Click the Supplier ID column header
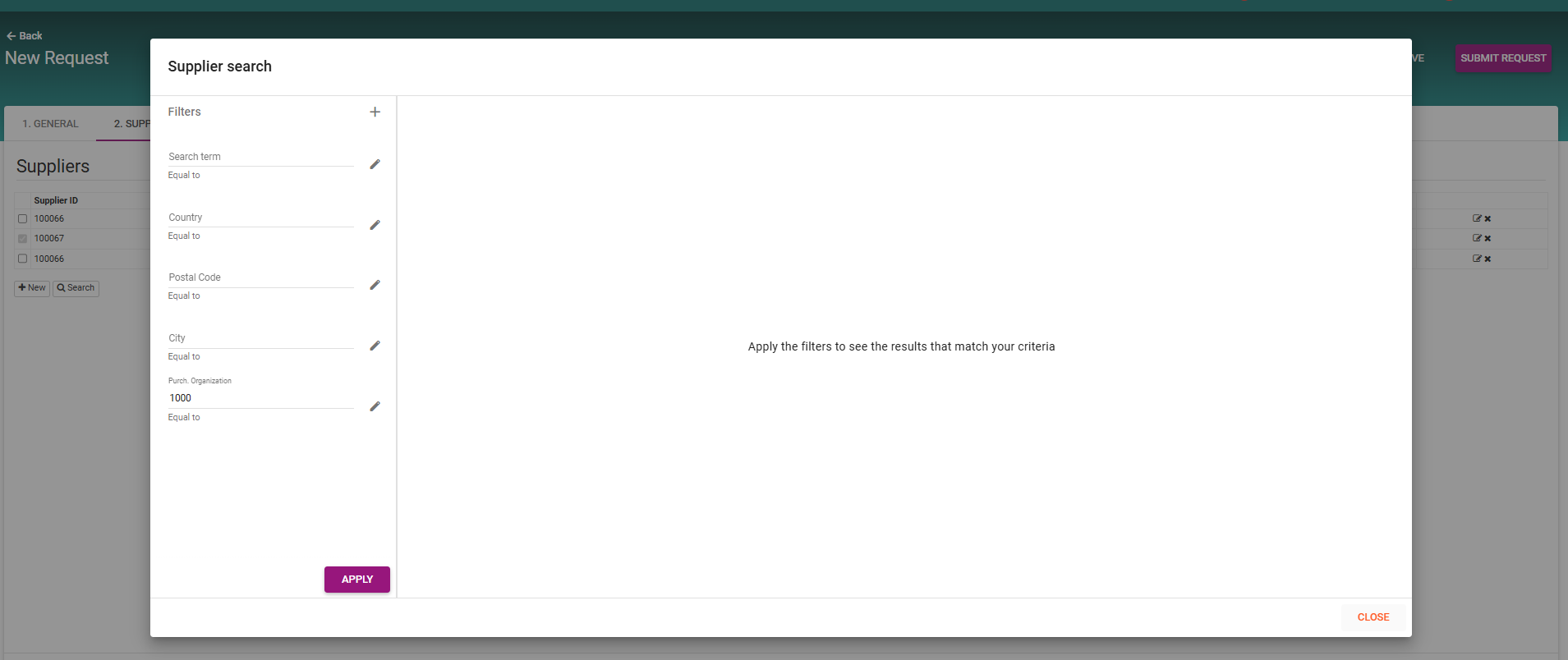The image size is (1568, 660). [56, 200]
